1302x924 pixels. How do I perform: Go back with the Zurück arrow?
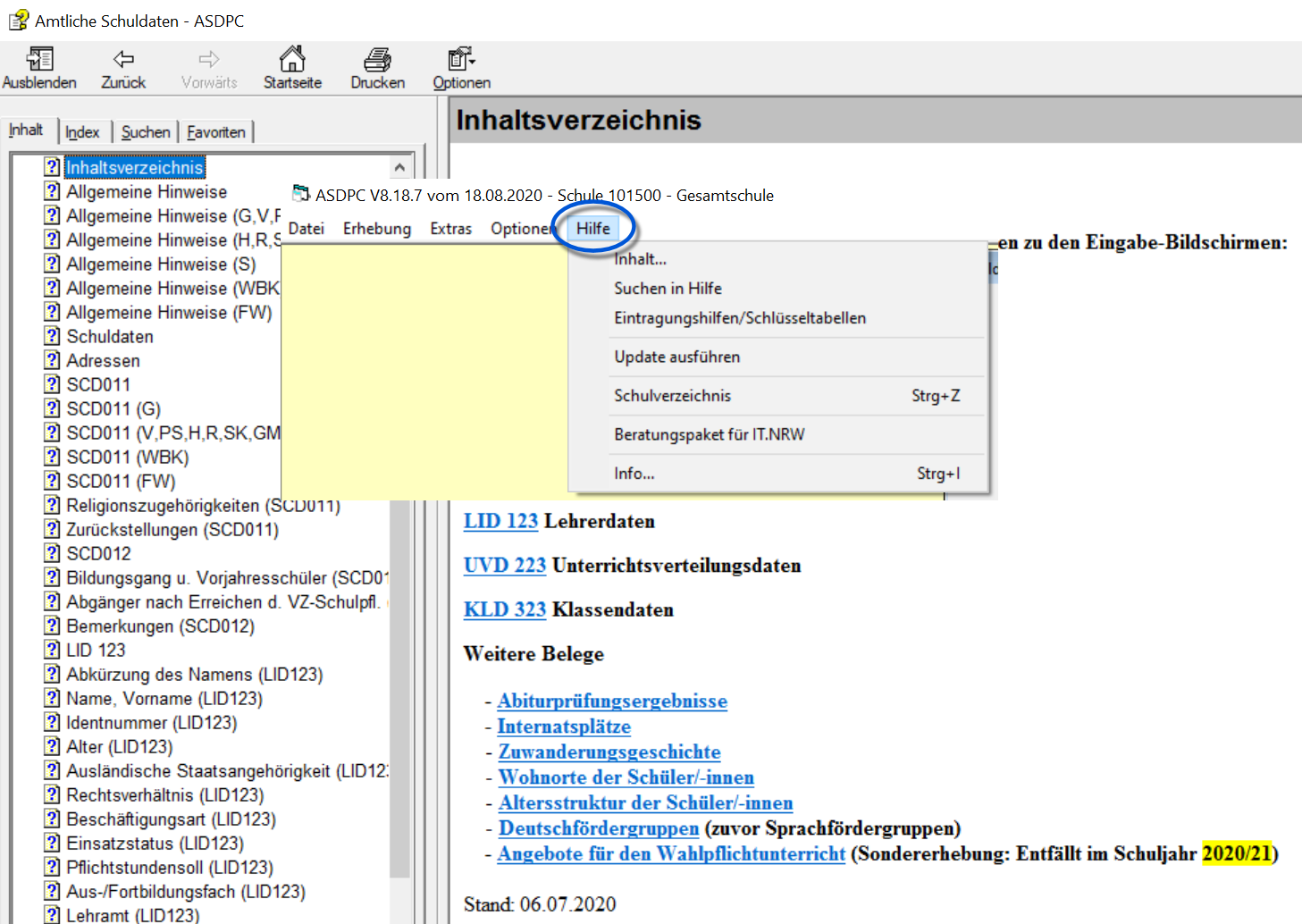123,60
